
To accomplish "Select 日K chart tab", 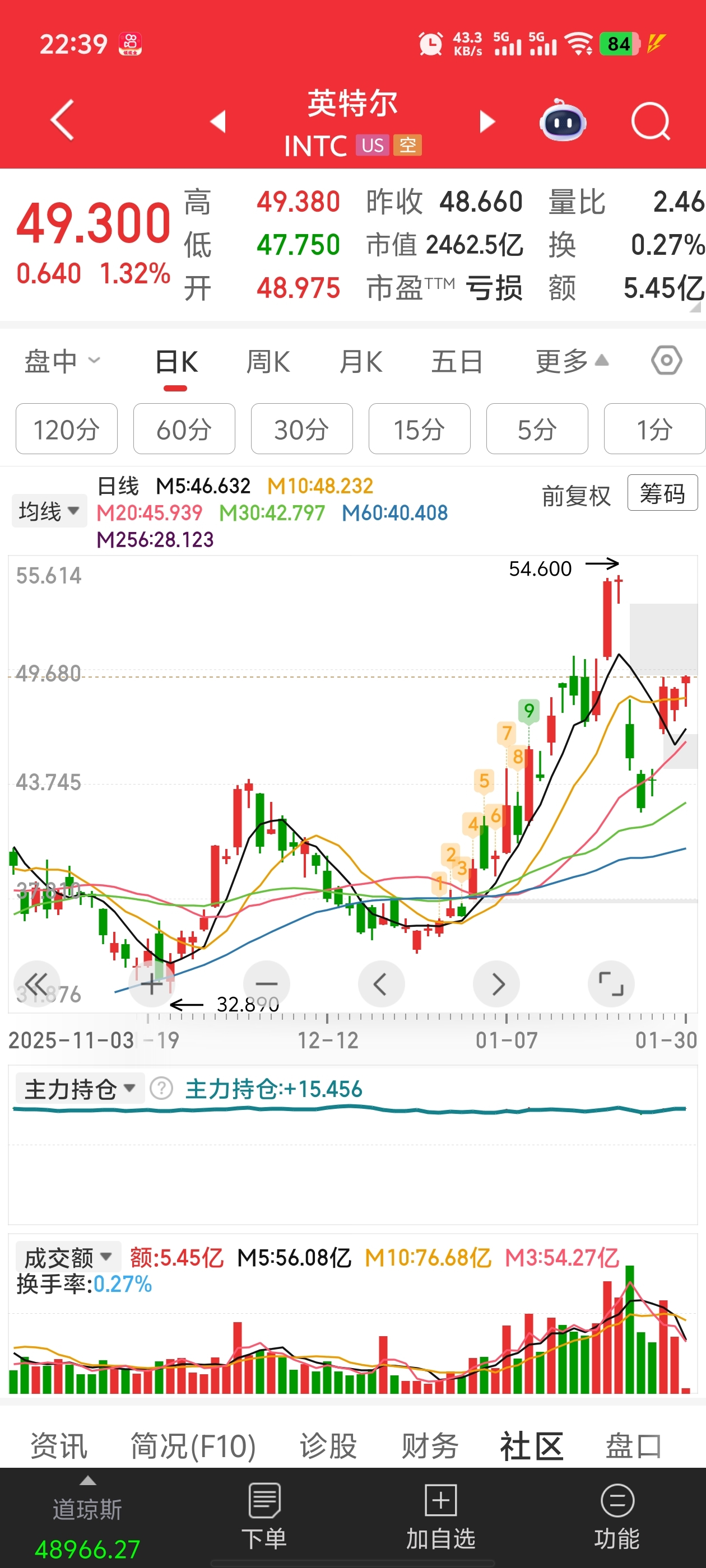I will point(176,362).
